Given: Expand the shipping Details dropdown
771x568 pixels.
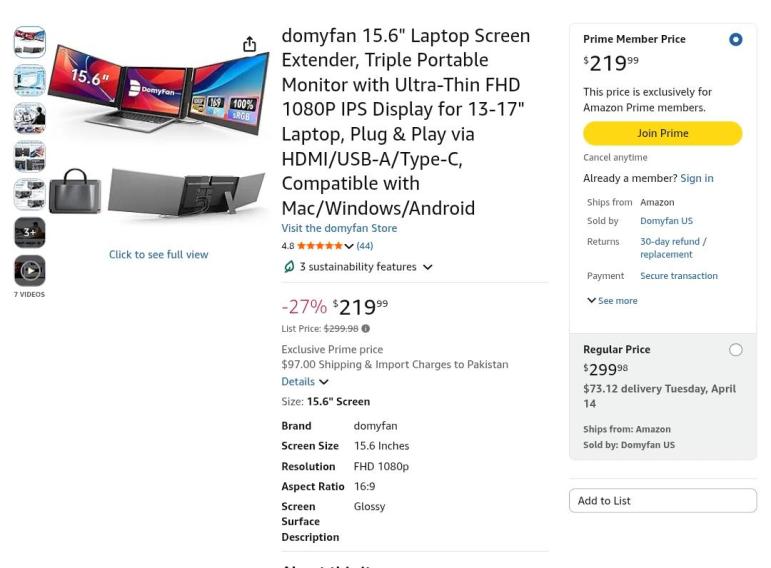Looking at the screenshot, I should coord(305,382).
